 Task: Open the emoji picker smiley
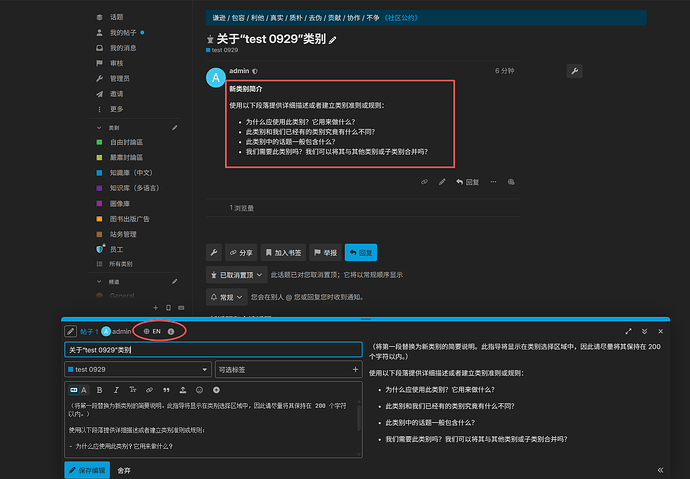[199, 390]
